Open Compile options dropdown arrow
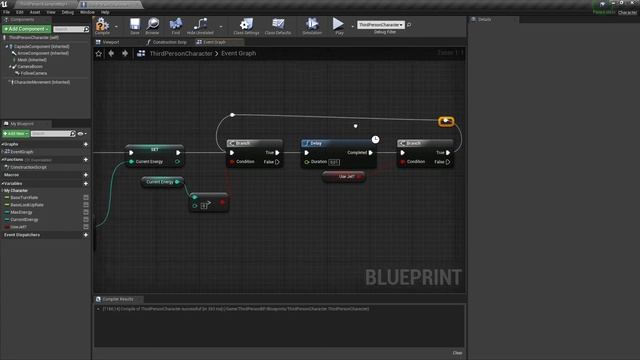Image resolution: width=640 pixels, height=360 pixels. [x=116, y=27]
